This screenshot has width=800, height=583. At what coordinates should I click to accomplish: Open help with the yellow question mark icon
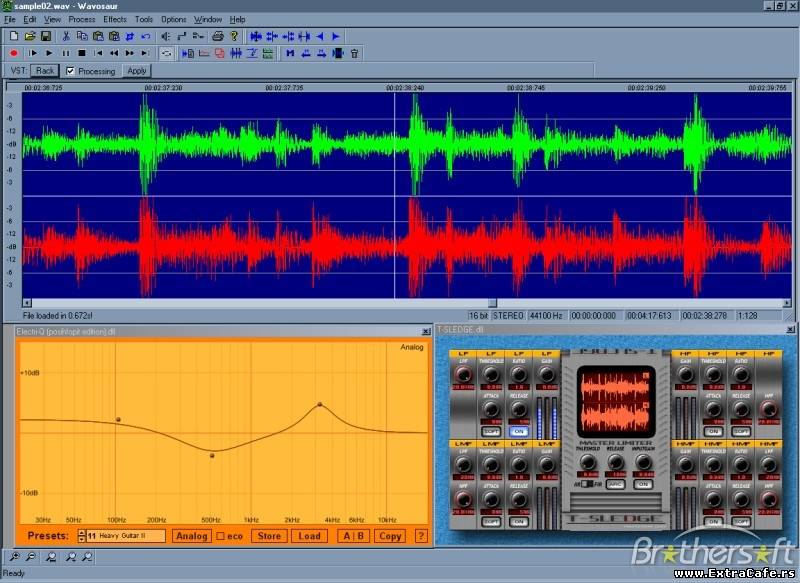[x=234, y=36]
